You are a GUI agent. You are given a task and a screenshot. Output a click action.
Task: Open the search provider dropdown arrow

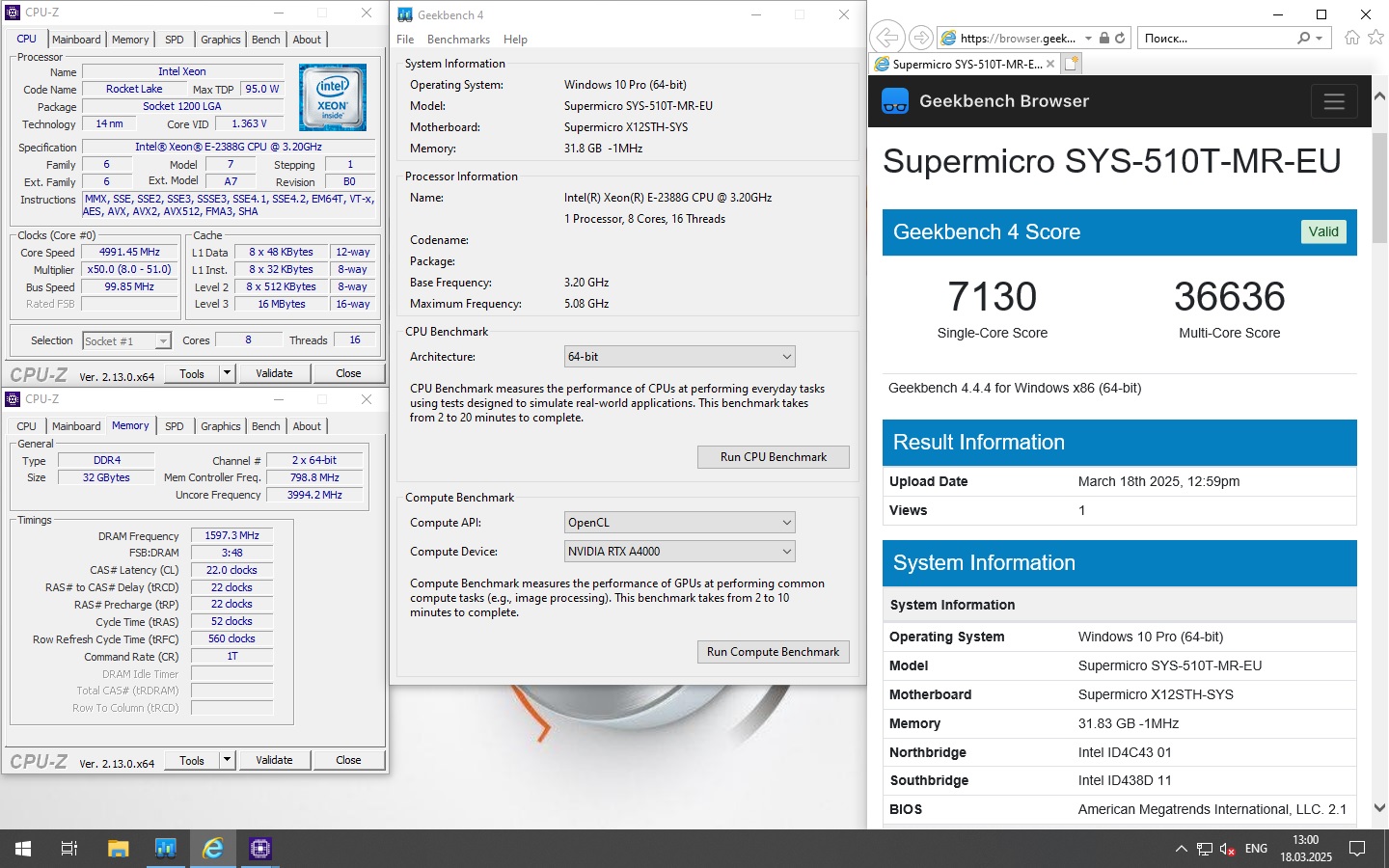click(1319, 39)
